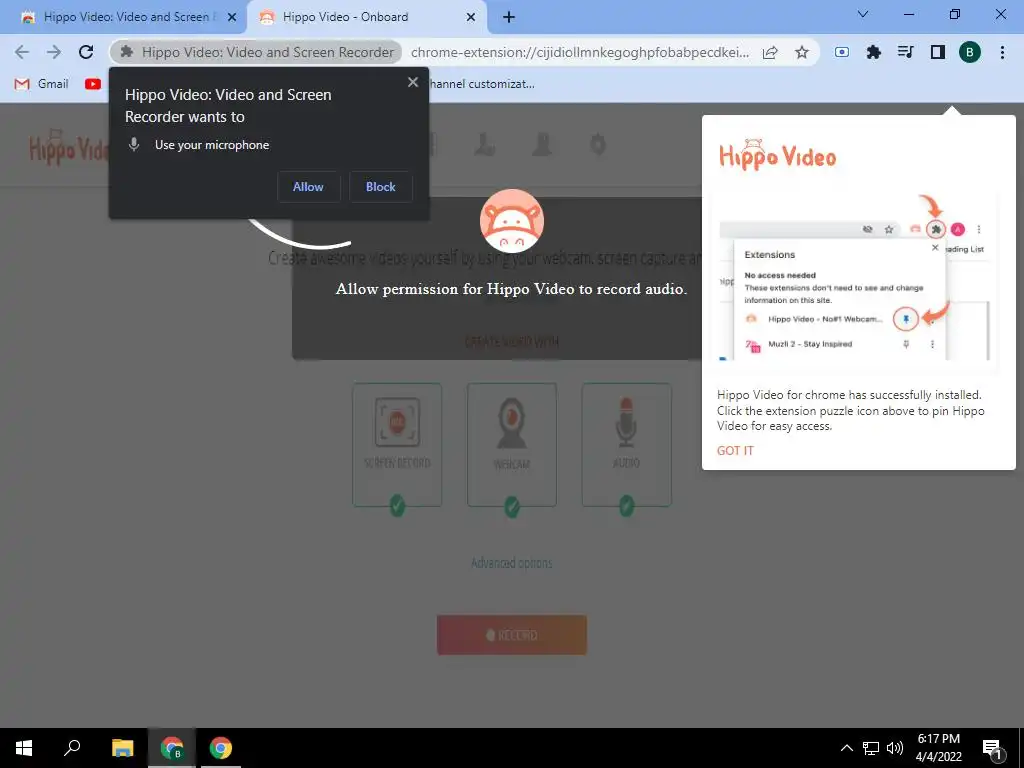This screenshot has width=1024, height=768.
Task: Open the Extensions puzzle menu
Action: coord(874,52)
